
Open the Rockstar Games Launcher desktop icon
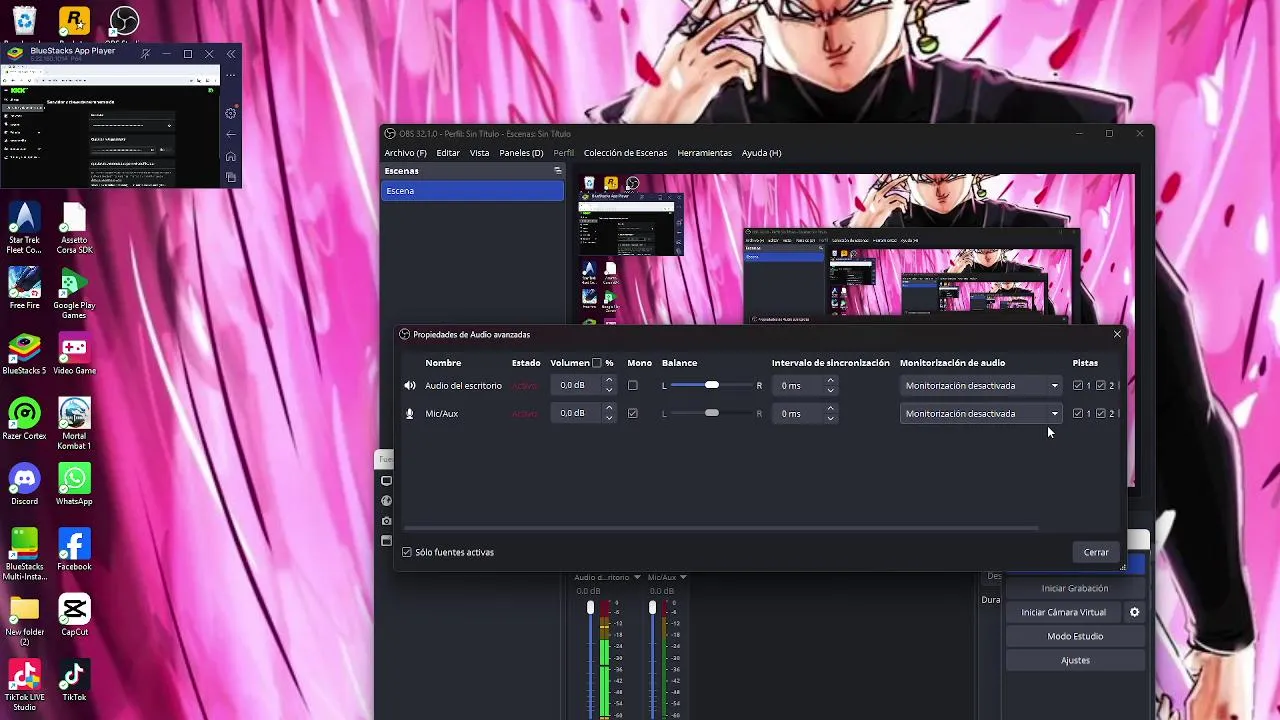pos(74,20)
